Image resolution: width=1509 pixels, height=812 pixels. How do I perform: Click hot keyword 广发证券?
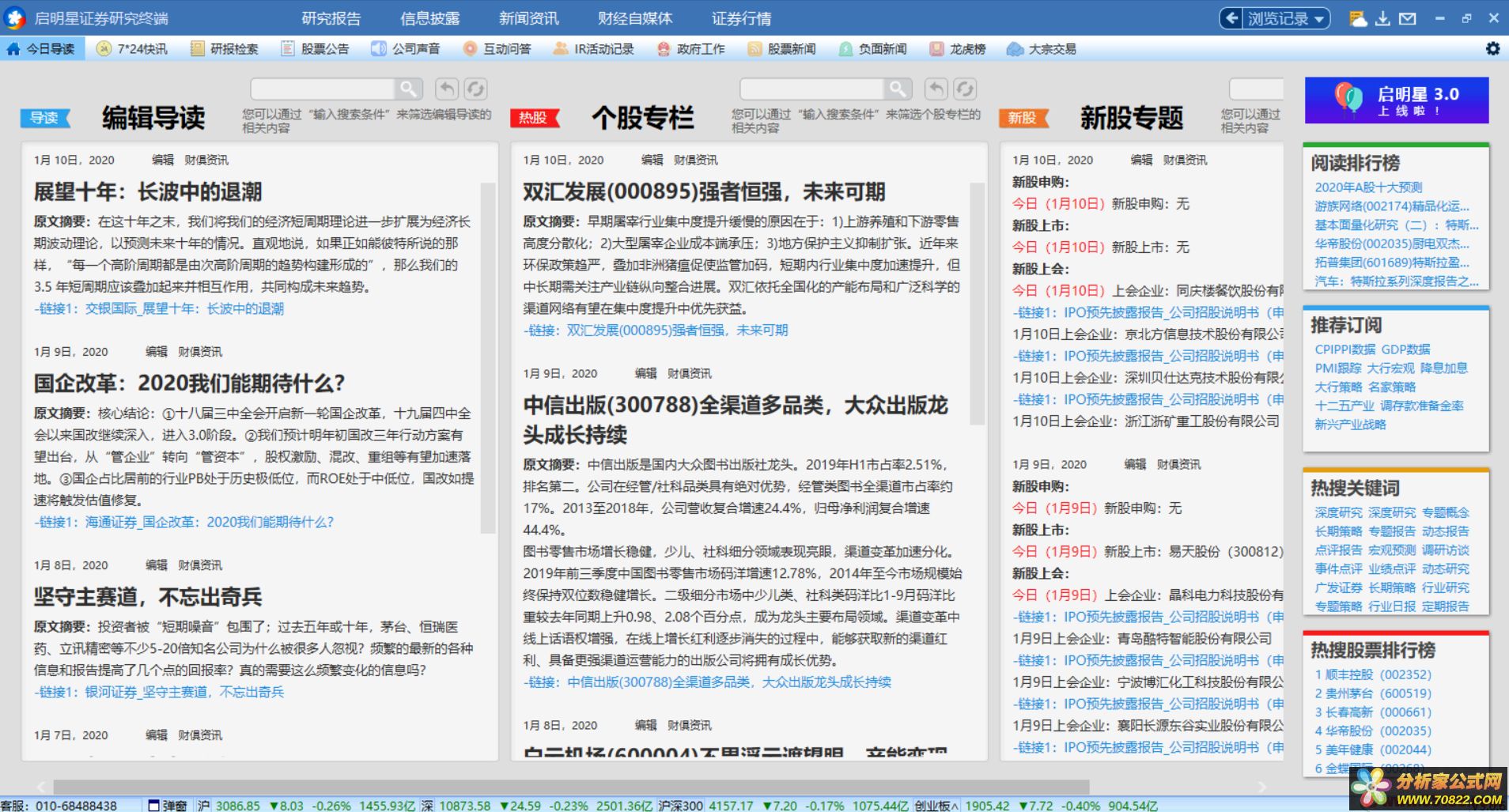[1338, 587]
